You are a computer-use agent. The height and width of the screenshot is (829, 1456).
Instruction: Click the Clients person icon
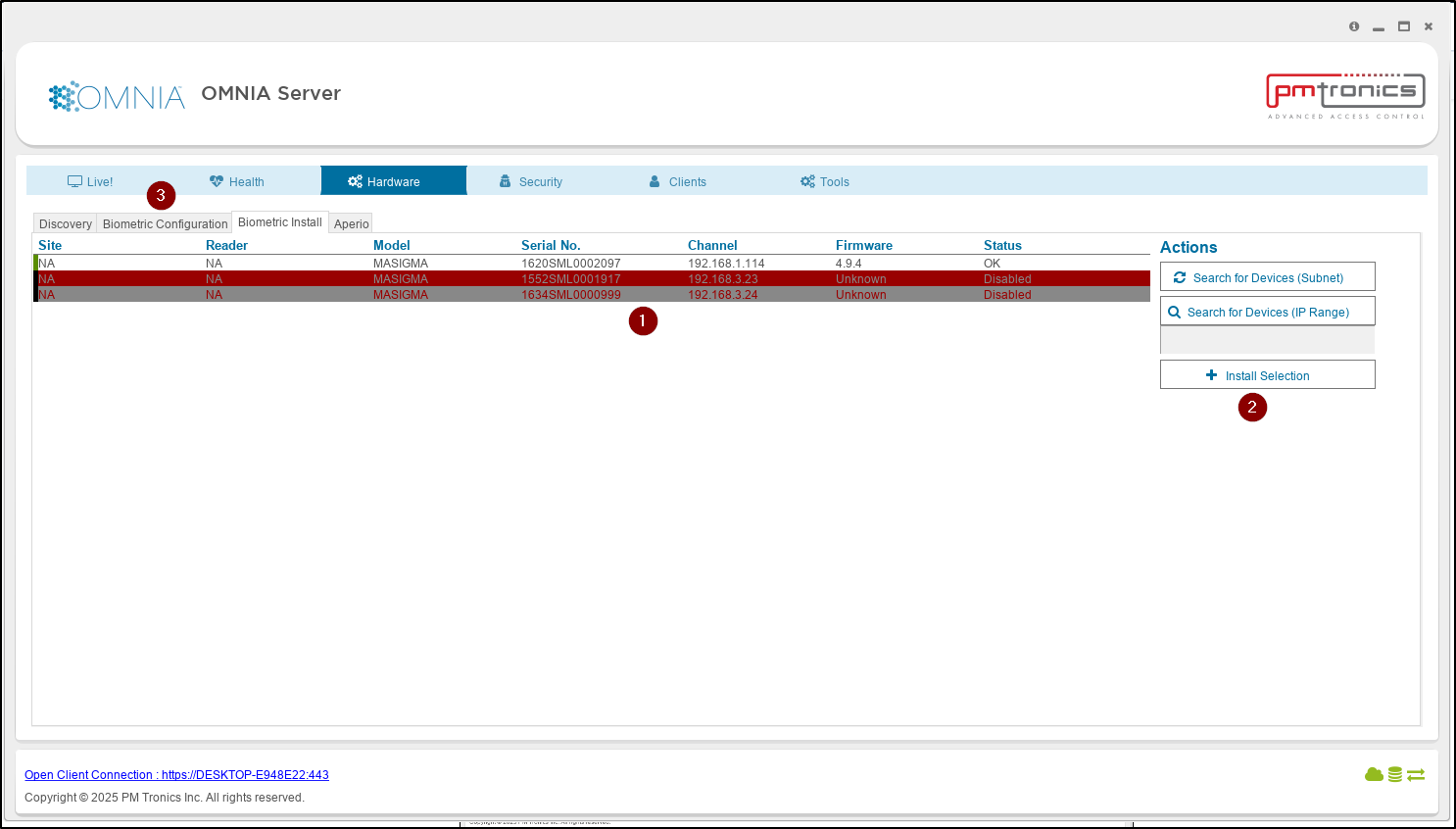click(x=655, y=181)
